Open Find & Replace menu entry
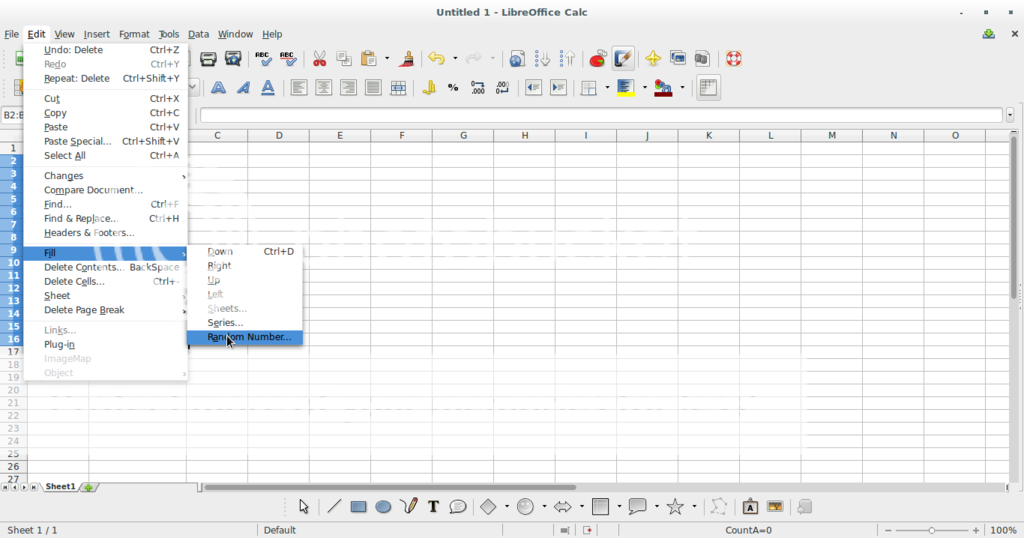 tap(105, 219)
